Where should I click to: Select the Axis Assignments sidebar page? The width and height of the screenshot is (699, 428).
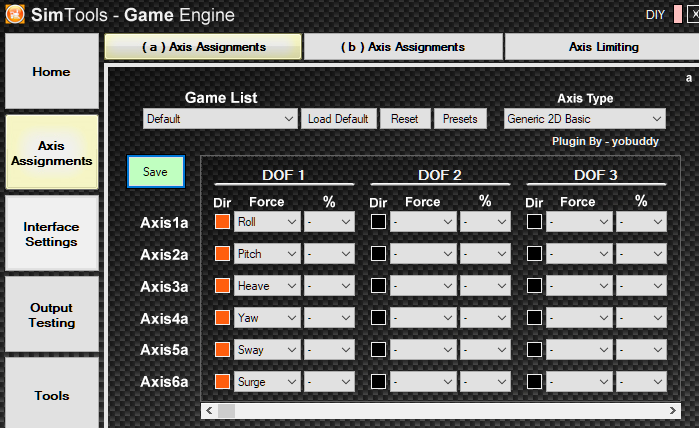(52, 153)
